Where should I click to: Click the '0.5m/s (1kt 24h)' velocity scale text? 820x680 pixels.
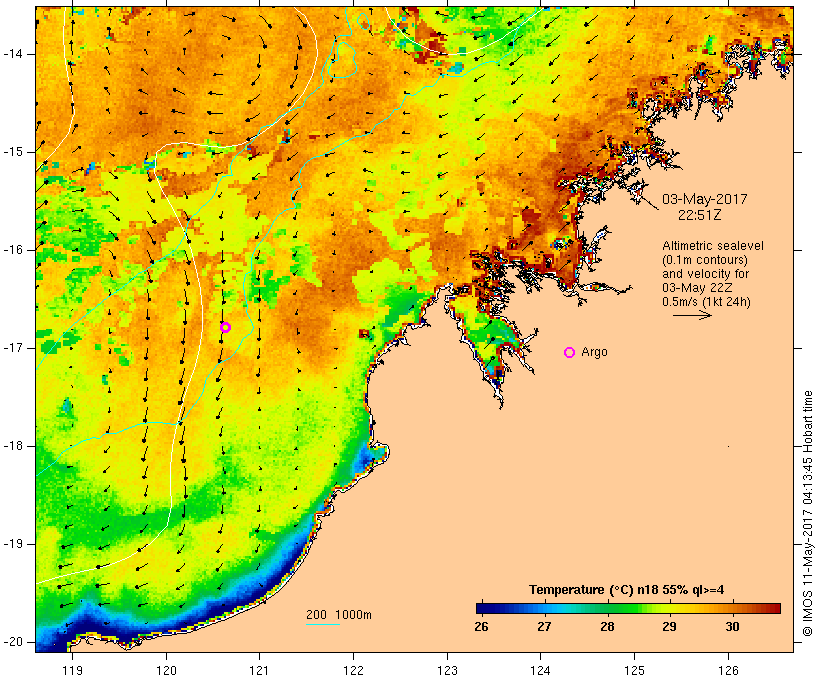(707, 302)
